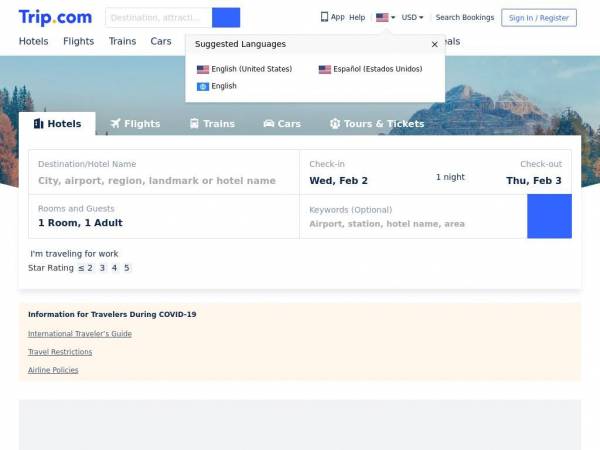Focus the header destination search box
This screenshot has height=450, width=600.
158,18
